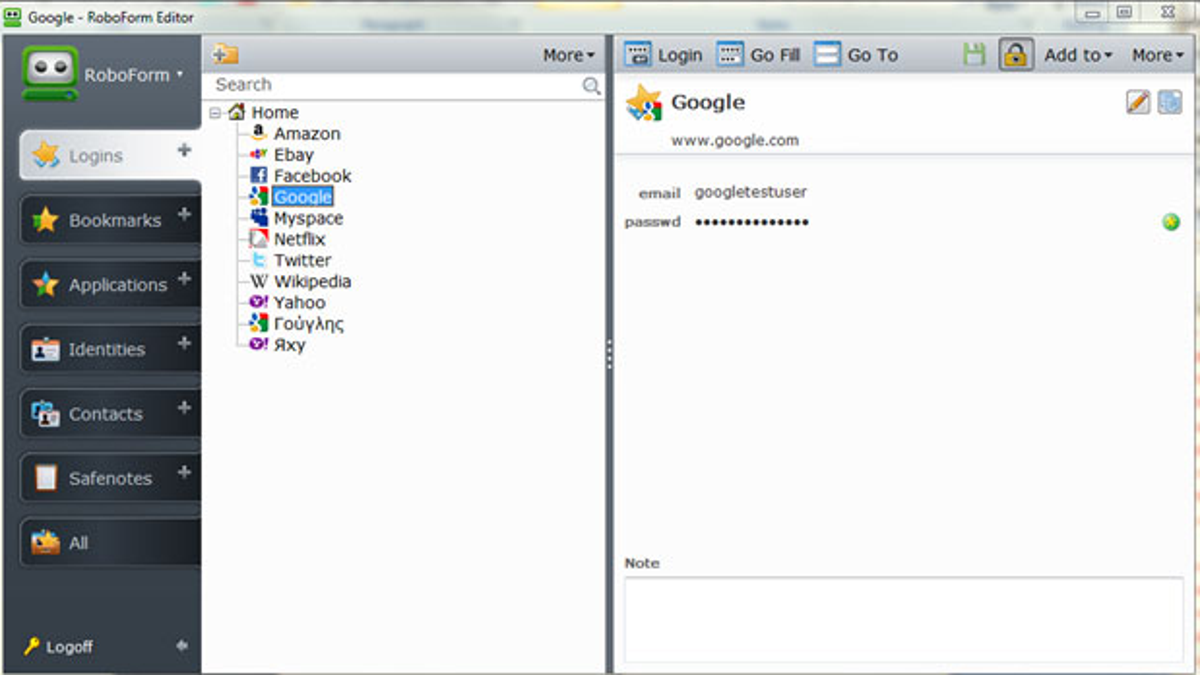Screen dimensions: 1200x675
Task: Click the Wikipedia W icon in the tree
Action: point(259,282)
